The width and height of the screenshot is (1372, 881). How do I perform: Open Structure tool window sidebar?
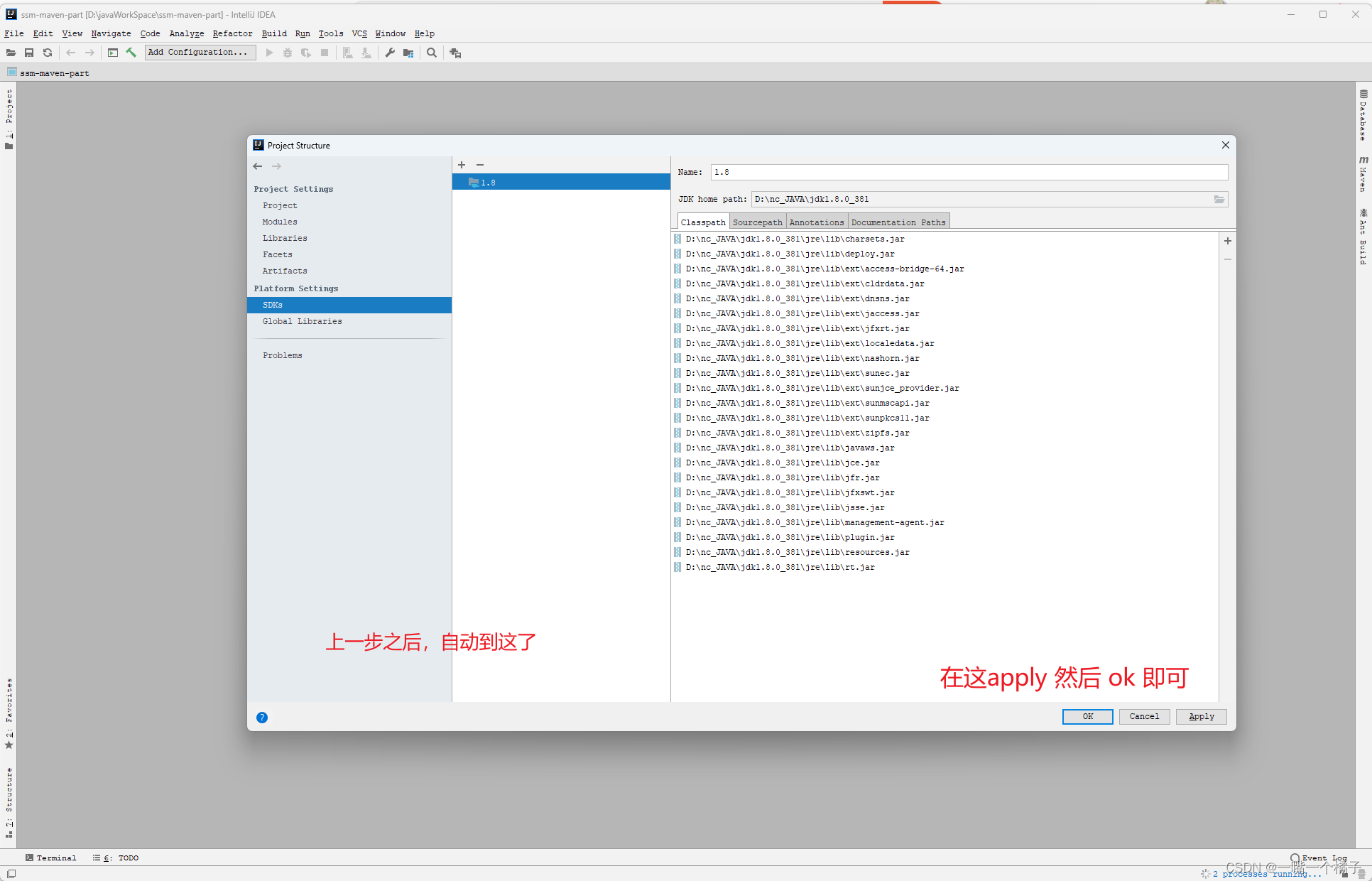(9, 803)
